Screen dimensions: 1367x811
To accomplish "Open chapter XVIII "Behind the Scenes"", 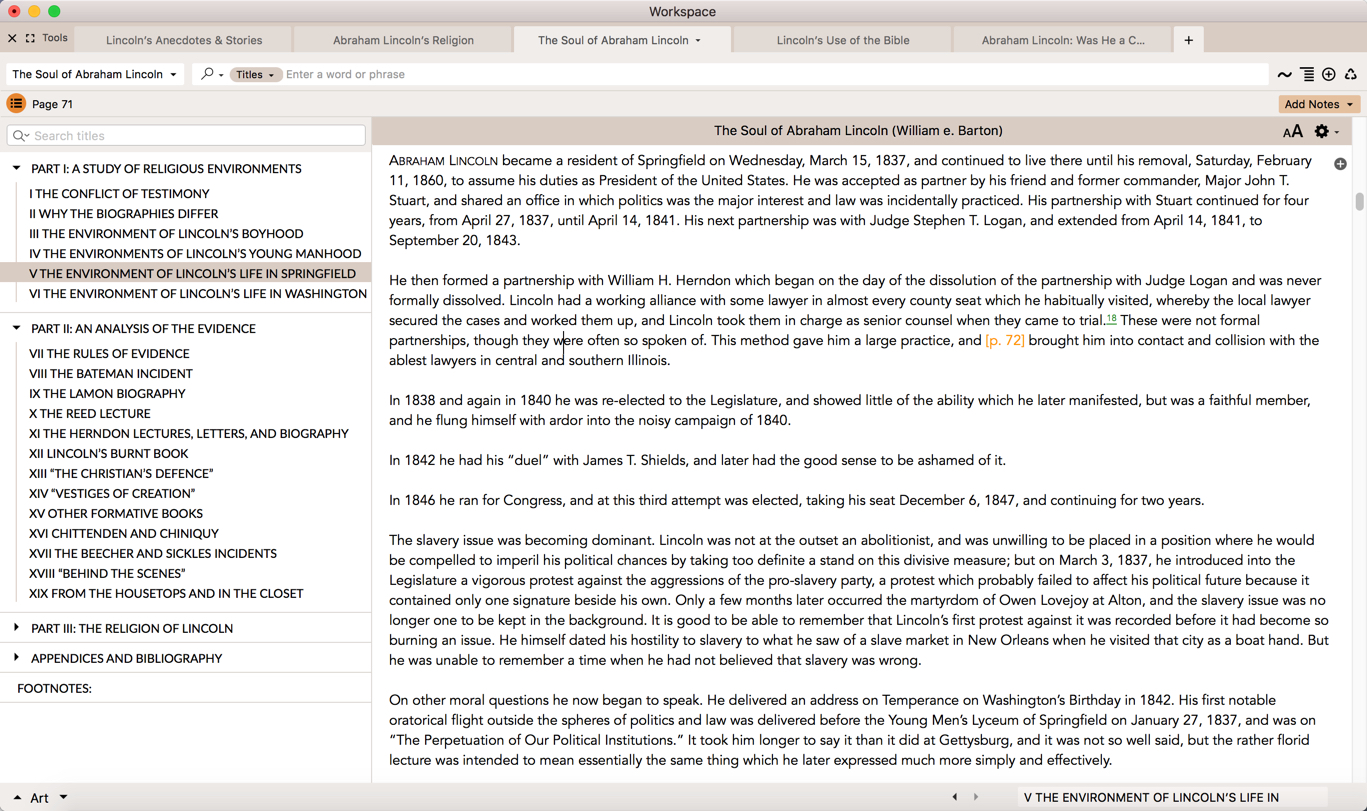I will pos(107,573).
